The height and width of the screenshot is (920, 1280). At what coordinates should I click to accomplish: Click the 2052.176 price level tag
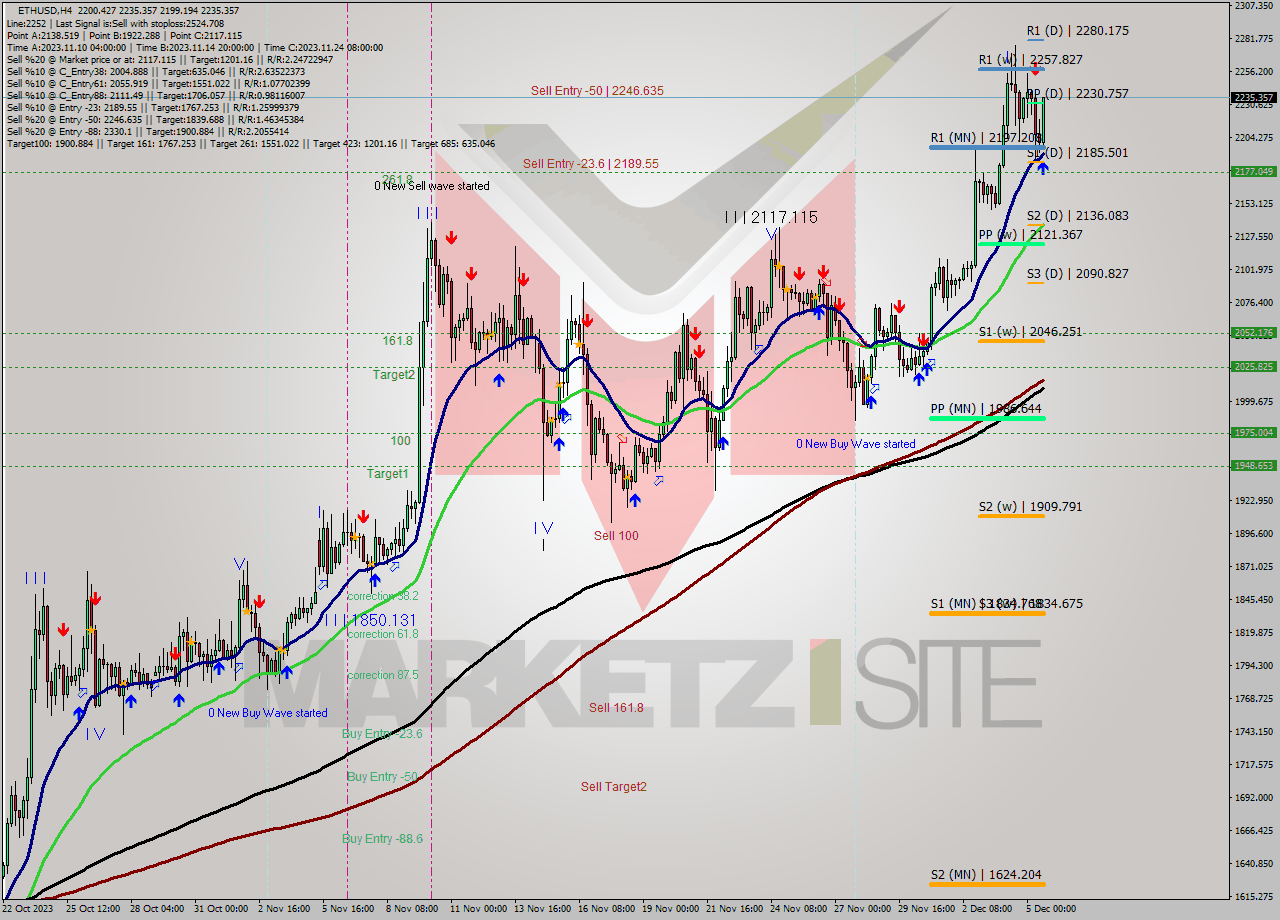[x=1254, y=333]
